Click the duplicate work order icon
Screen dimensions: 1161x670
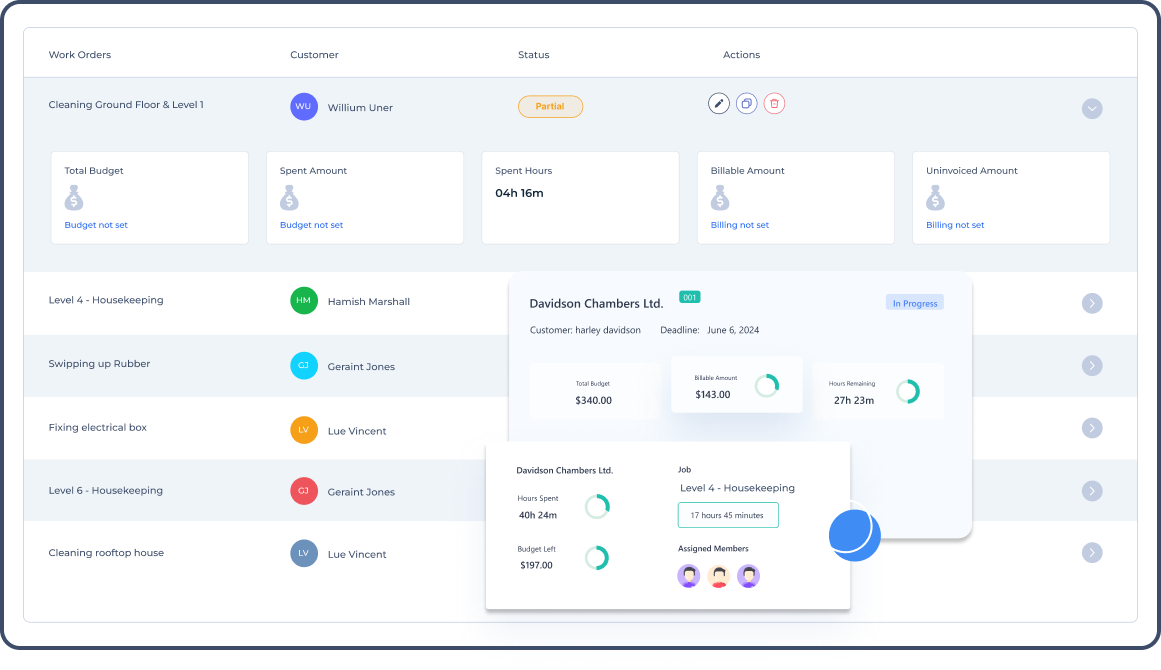746,103
